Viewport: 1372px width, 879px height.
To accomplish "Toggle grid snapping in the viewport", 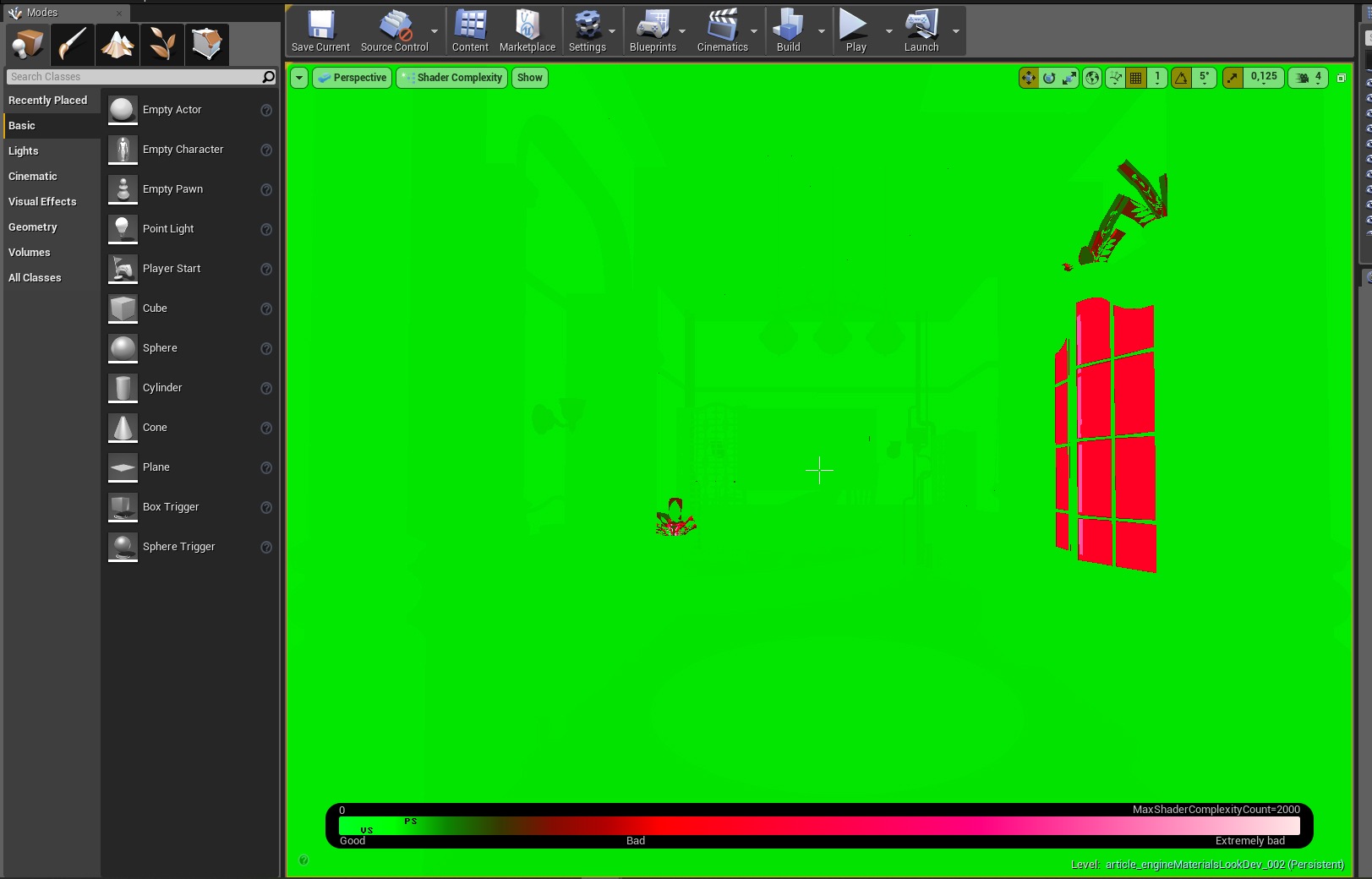I will point(1135,77).
